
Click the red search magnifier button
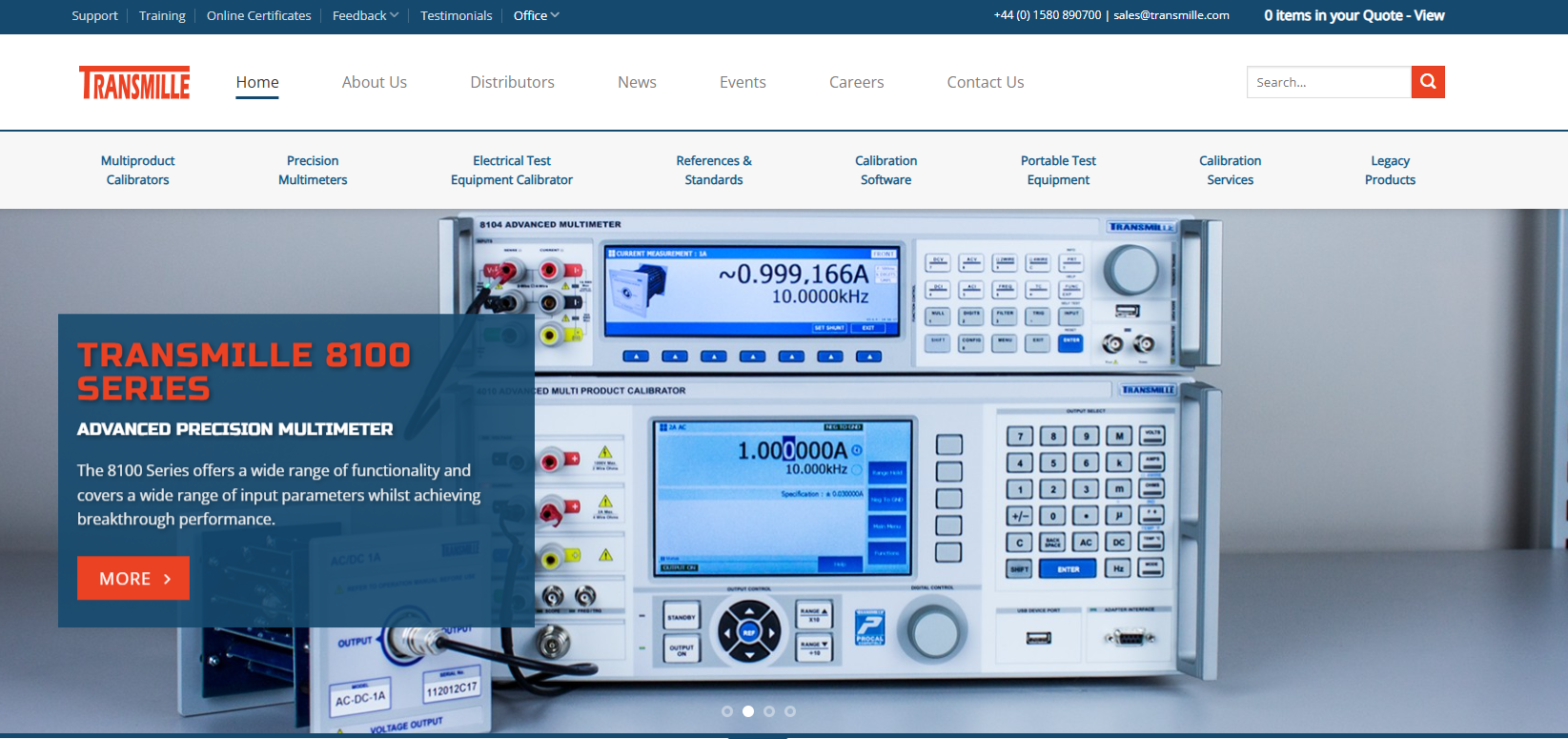1428,82
